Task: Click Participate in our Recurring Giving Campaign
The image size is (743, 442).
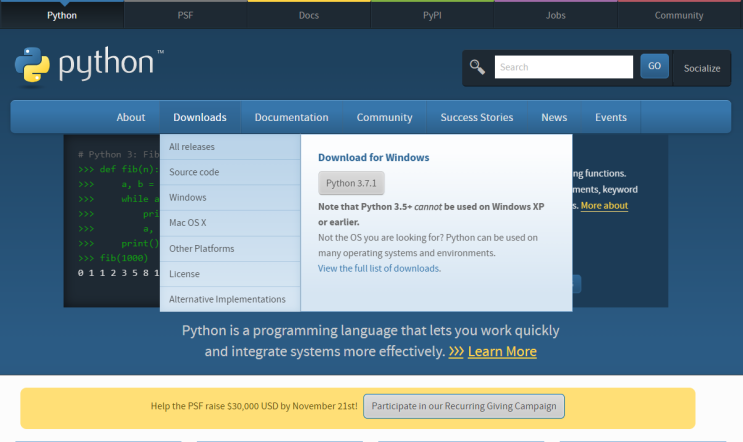Action: (463, 406)
